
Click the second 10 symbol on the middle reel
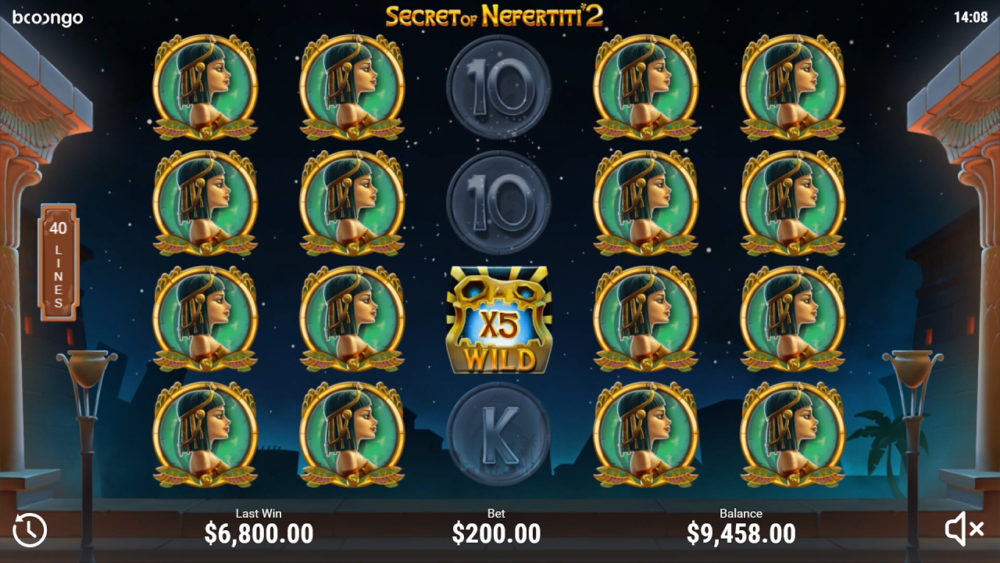point(499,203)
